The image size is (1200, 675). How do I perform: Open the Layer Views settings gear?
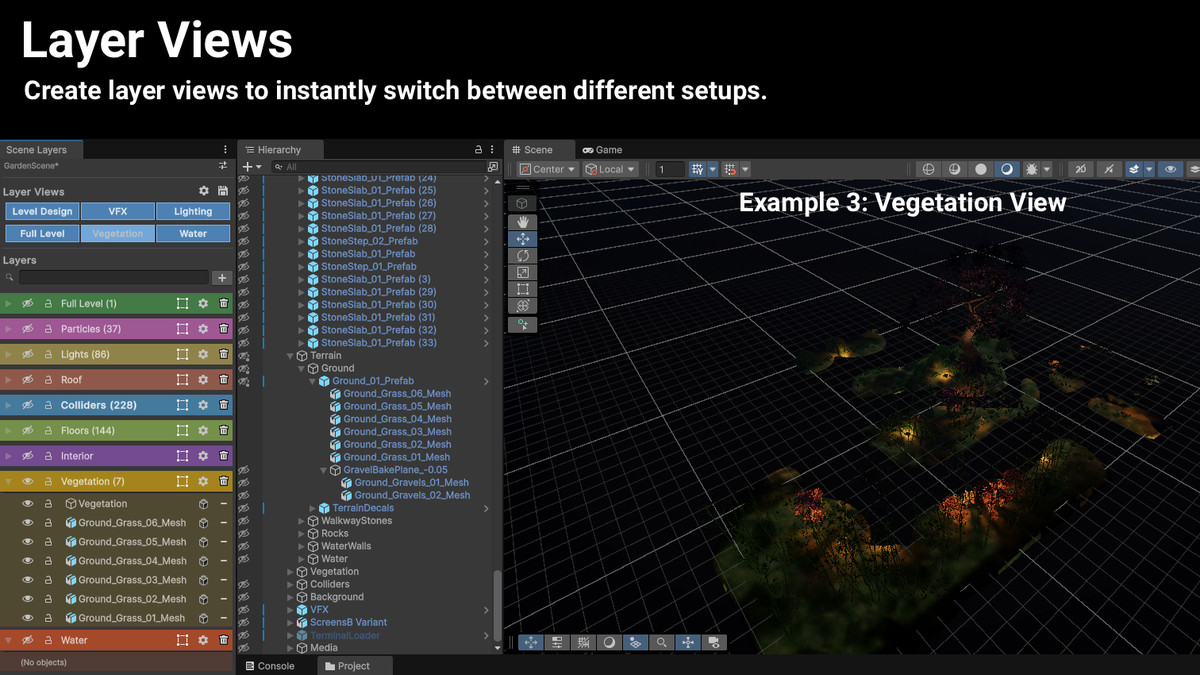(x=204, y=191)
